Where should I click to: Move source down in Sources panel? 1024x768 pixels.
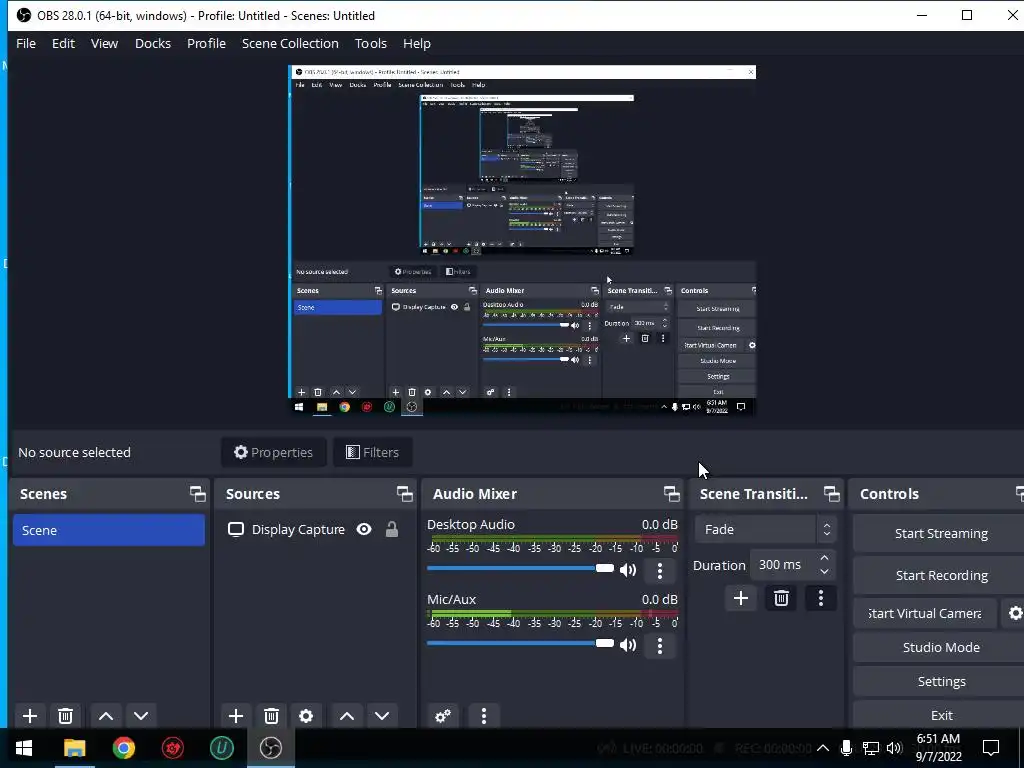[382, 716]
